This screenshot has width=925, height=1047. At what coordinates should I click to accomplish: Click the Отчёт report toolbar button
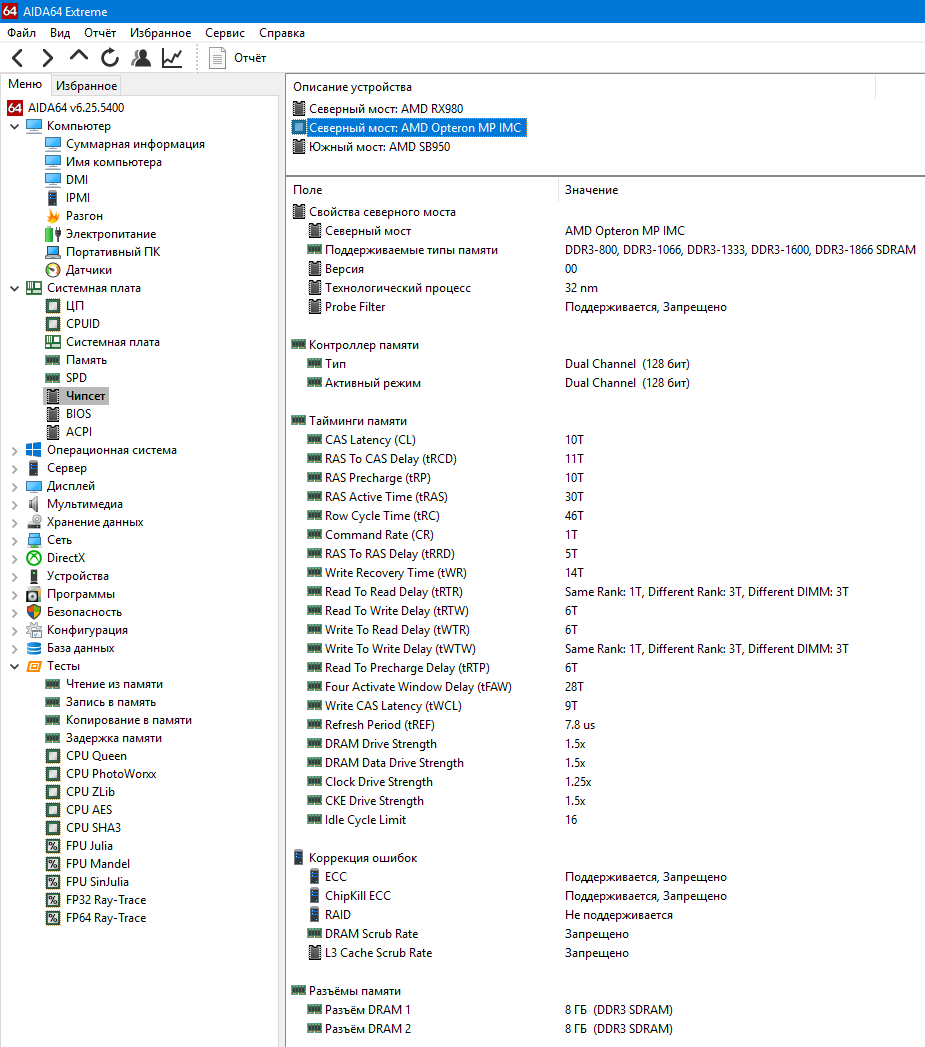(237, 58)
